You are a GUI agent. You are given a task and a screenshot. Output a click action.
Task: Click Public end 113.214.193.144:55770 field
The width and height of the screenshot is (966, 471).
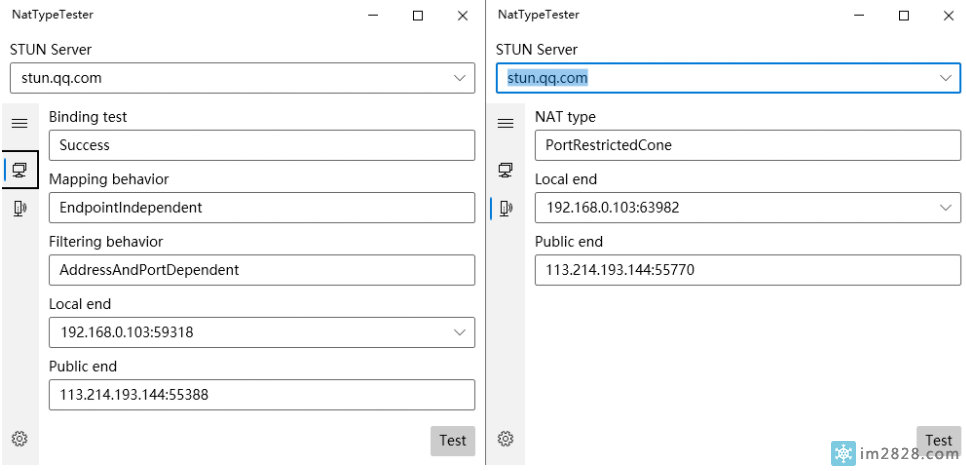pos(748,270)
